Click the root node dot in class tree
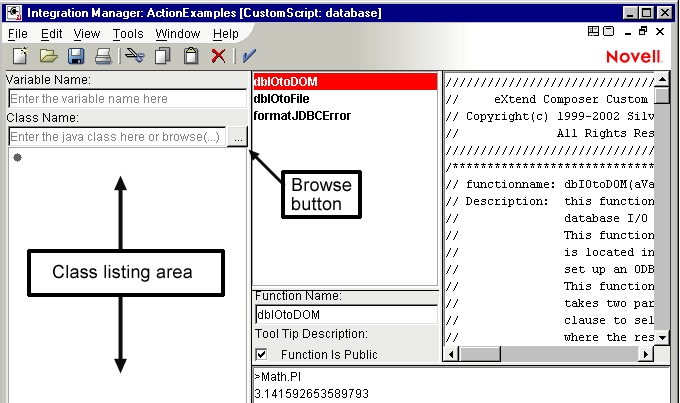Image resolution: width=680 pixels, height=403 pixels. 17,157
